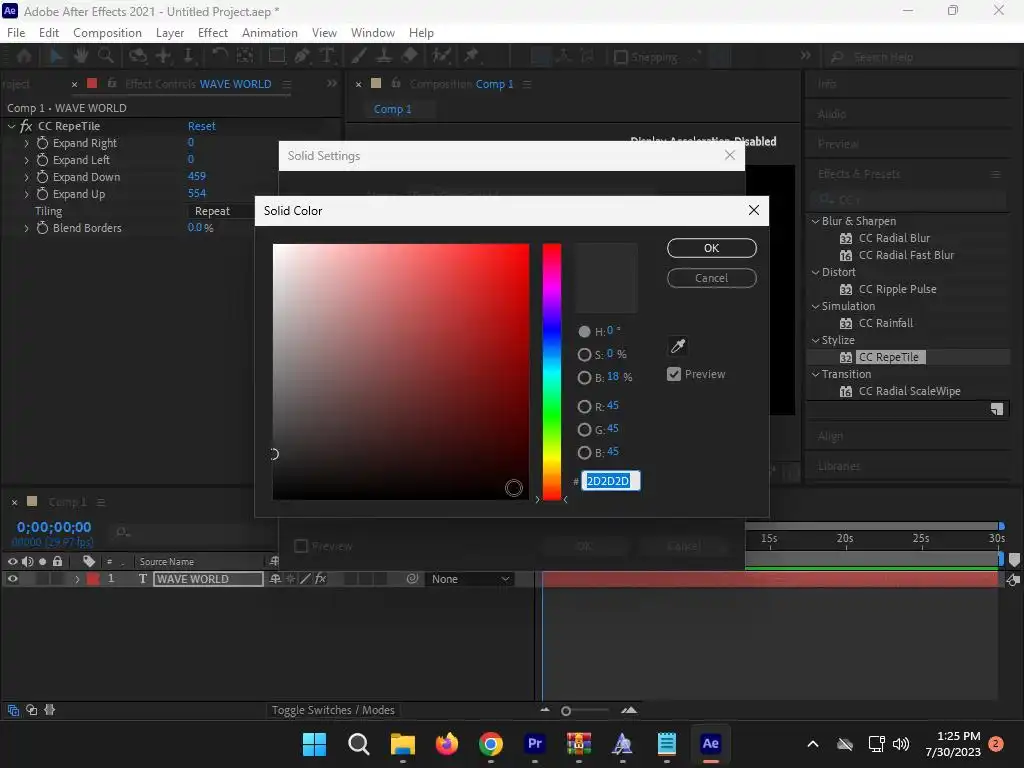Collapse the CC RepeTile effect group

click(11, 126)
